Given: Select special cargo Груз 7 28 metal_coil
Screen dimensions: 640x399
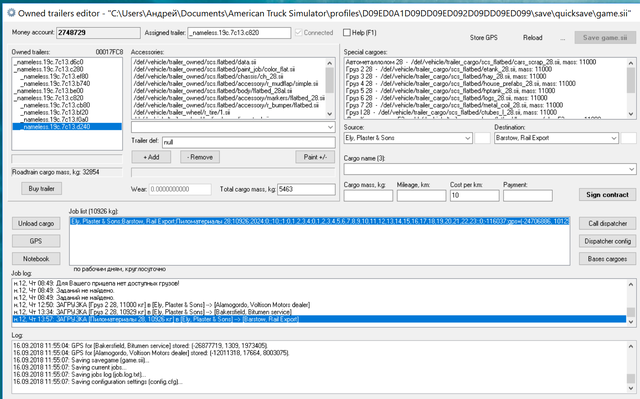Looking at the screenshot, I should 485,105.
